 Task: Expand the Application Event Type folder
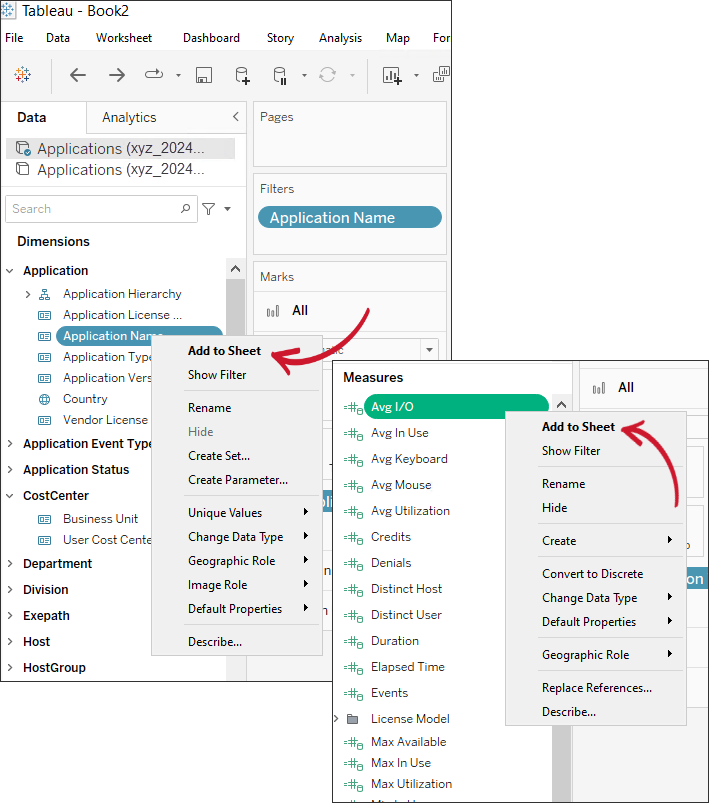10,443
